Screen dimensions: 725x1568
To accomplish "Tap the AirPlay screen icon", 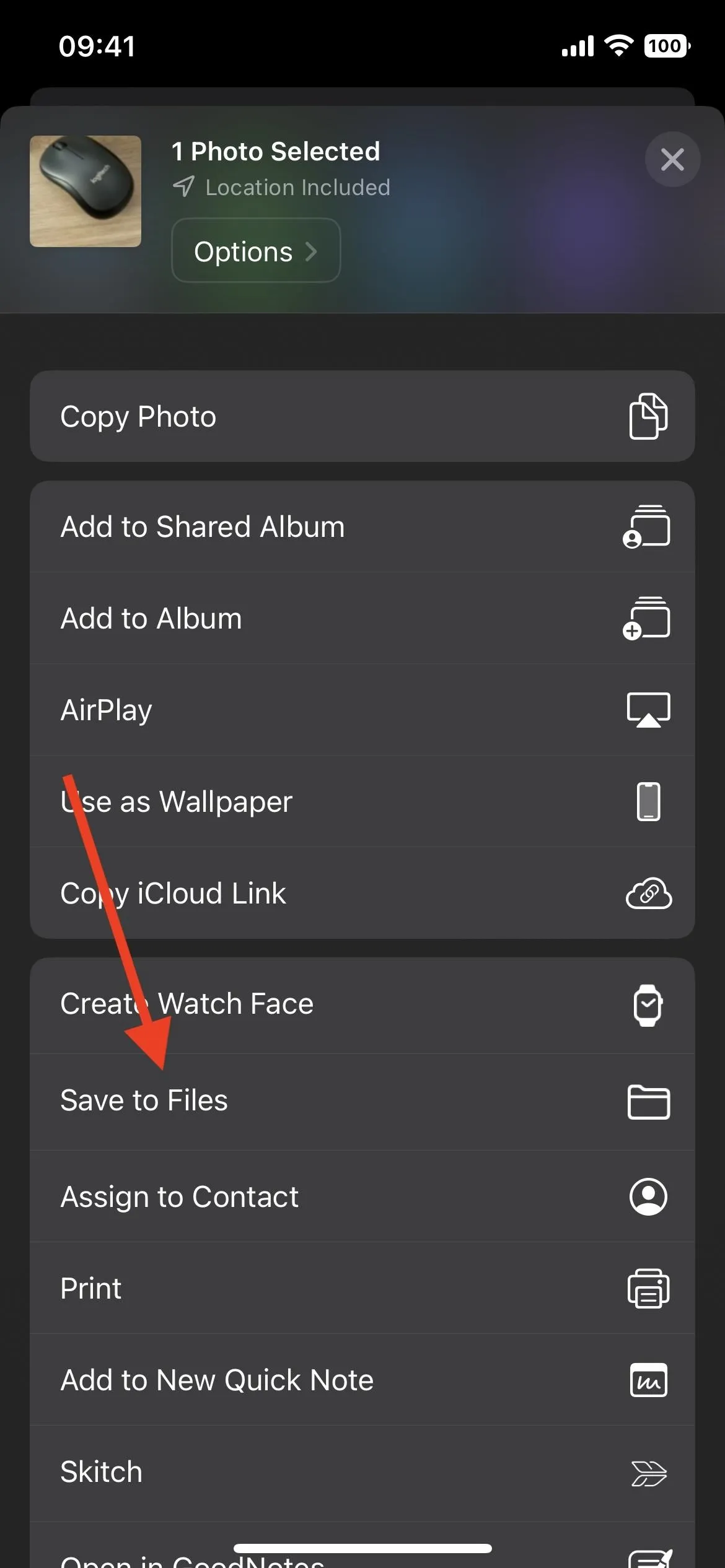I will [648, 710].
